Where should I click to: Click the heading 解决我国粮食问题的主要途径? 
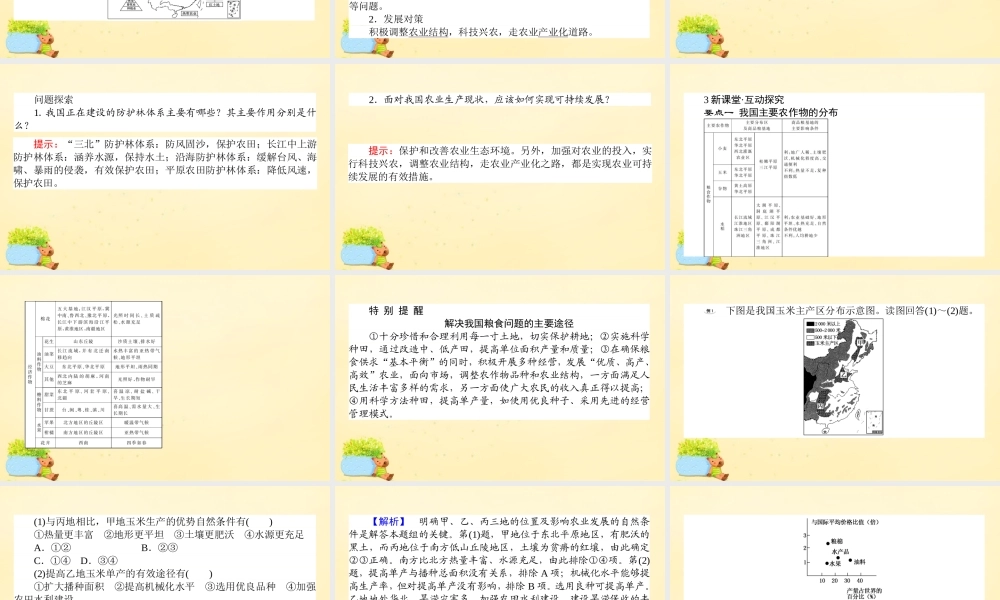click(x=509, y=323)
